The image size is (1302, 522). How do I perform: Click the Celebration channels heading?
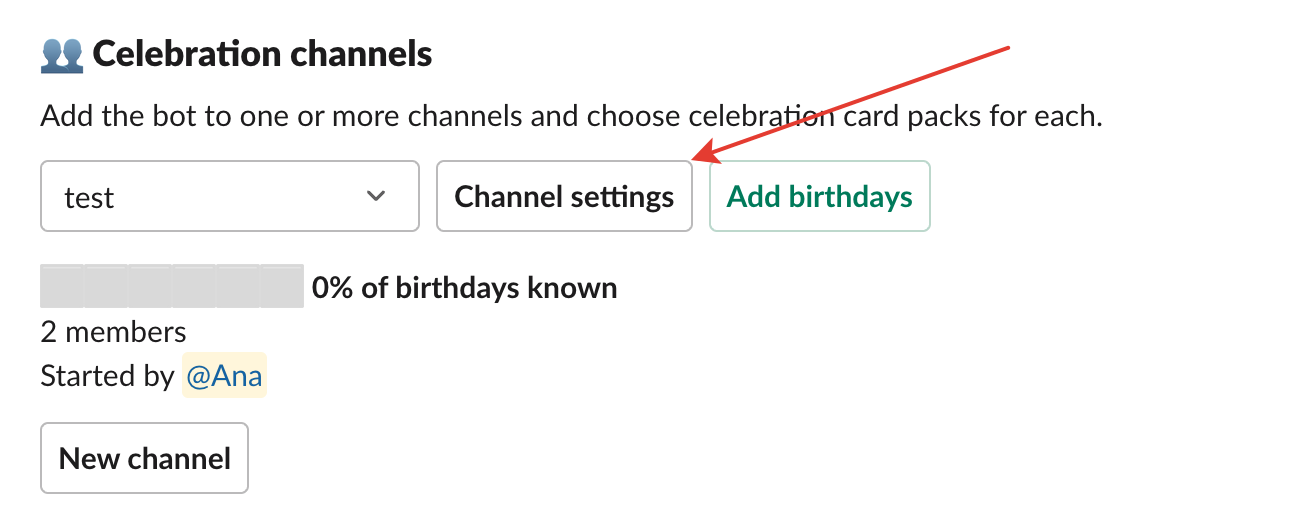pos(262,53)
